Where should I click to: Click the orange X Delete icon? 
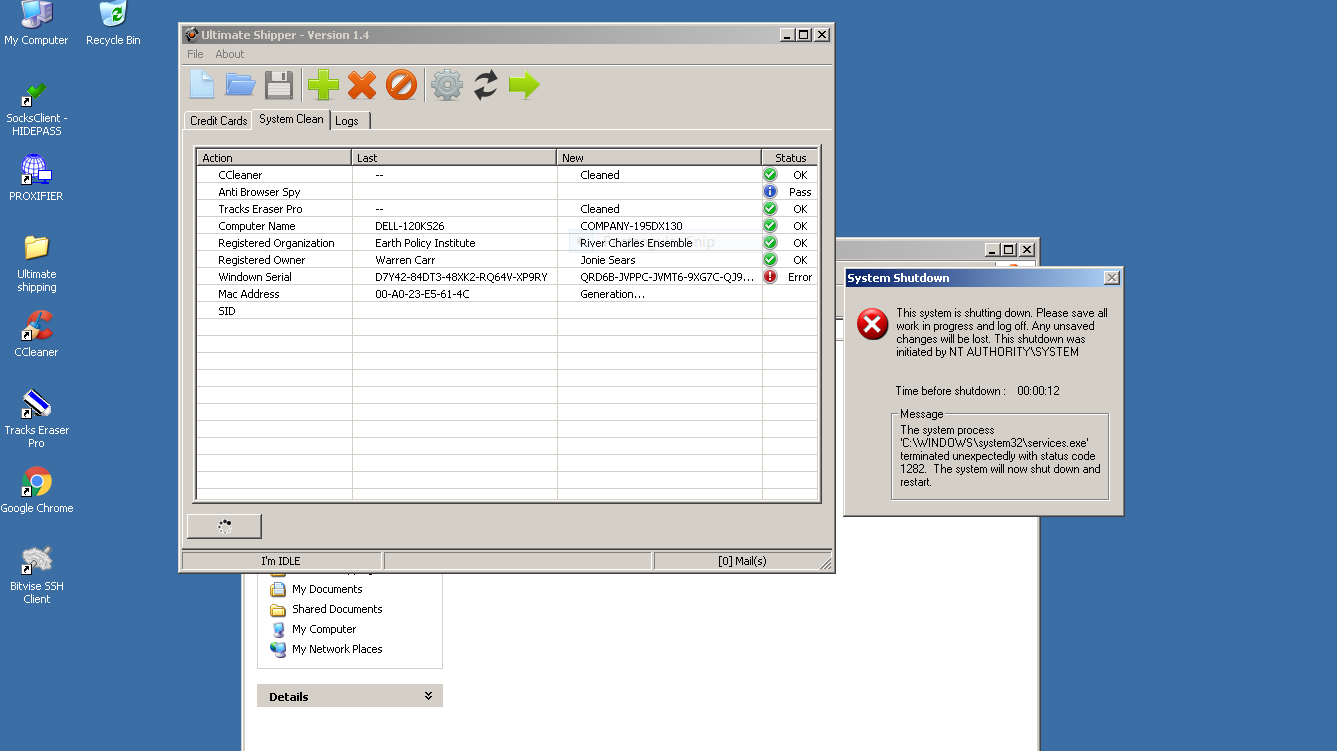[x=362, y=85]
